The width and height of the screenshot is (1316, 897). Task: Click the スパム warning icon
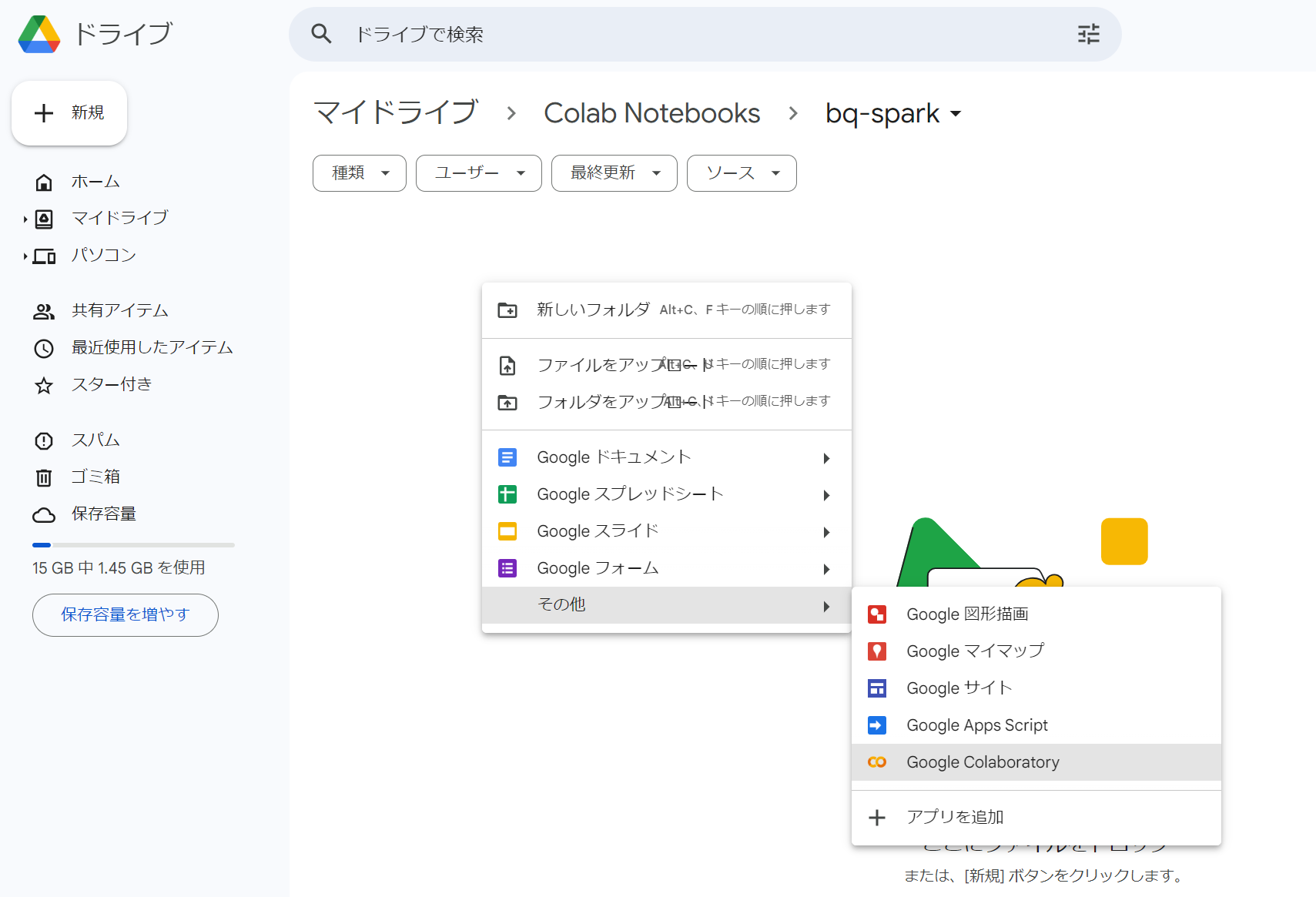(44, 441)
